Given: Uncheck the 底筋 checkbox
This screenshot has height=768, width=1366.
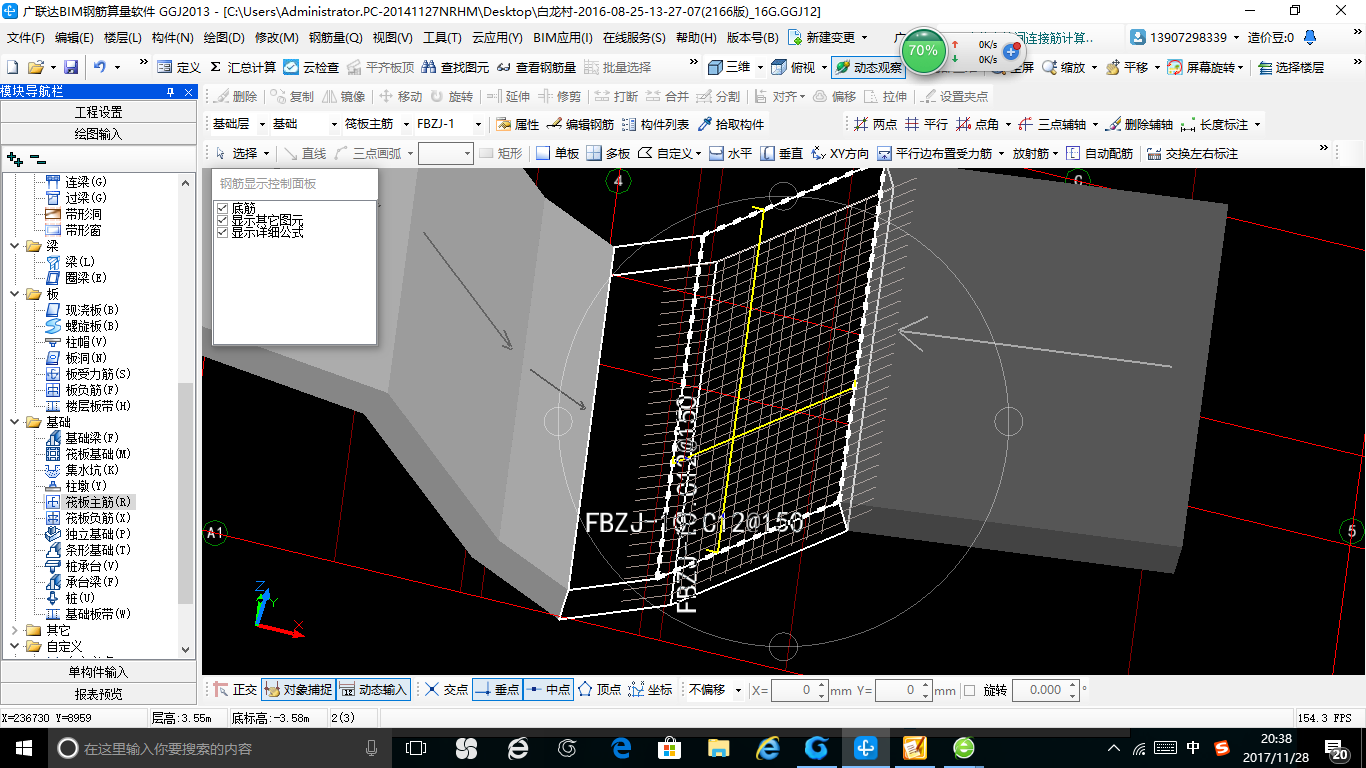Looking at the screenshot, I should [223, 208].
